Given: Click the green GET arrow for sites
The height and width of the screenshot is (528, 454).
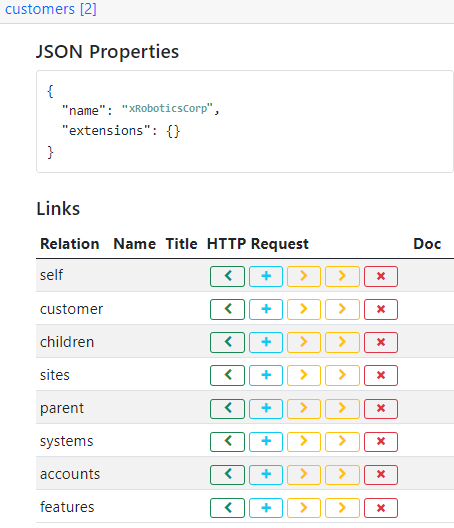Looking at the screenshot, I should pyautogui.click(x=227, y=375).
